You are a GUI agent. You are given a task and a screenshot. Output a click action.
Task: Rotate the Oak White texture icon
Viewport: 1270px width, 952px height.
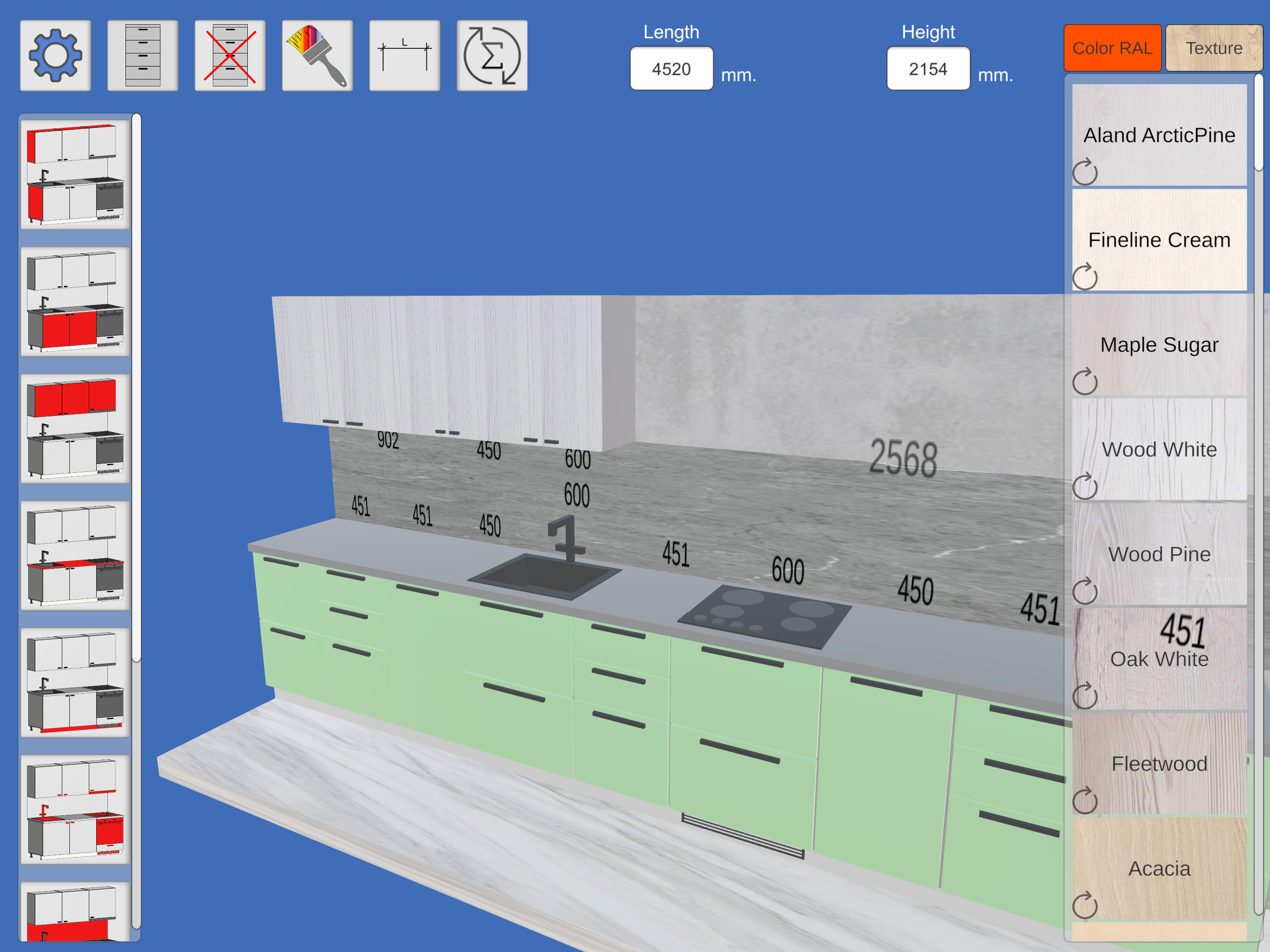click(x=1085, y=696)
